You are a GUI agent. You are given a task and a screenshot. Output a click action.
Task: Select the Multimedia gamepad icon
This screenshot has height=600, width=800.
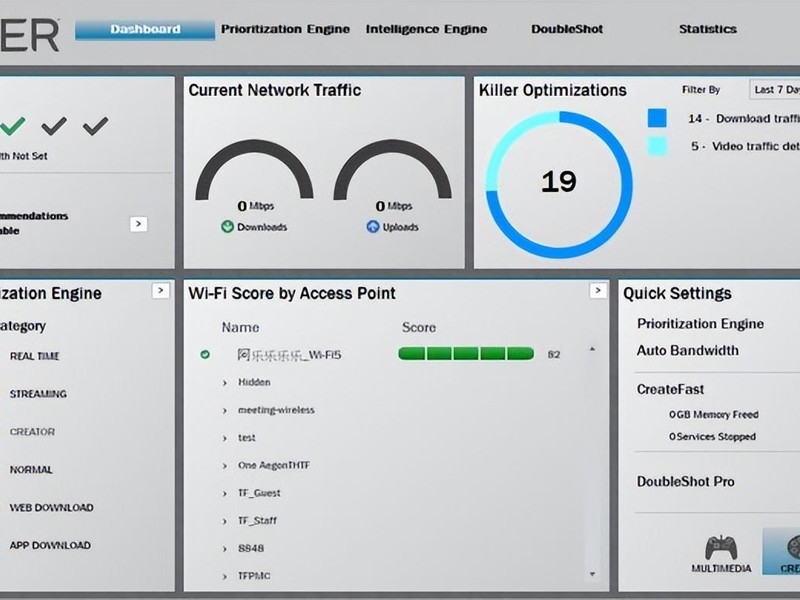coord(721,548)
